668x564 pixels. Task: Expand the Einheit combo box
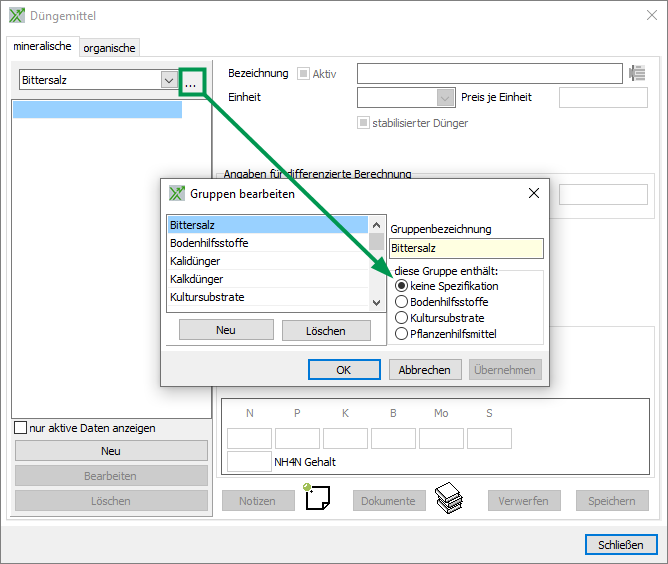(x=445, y=98)
